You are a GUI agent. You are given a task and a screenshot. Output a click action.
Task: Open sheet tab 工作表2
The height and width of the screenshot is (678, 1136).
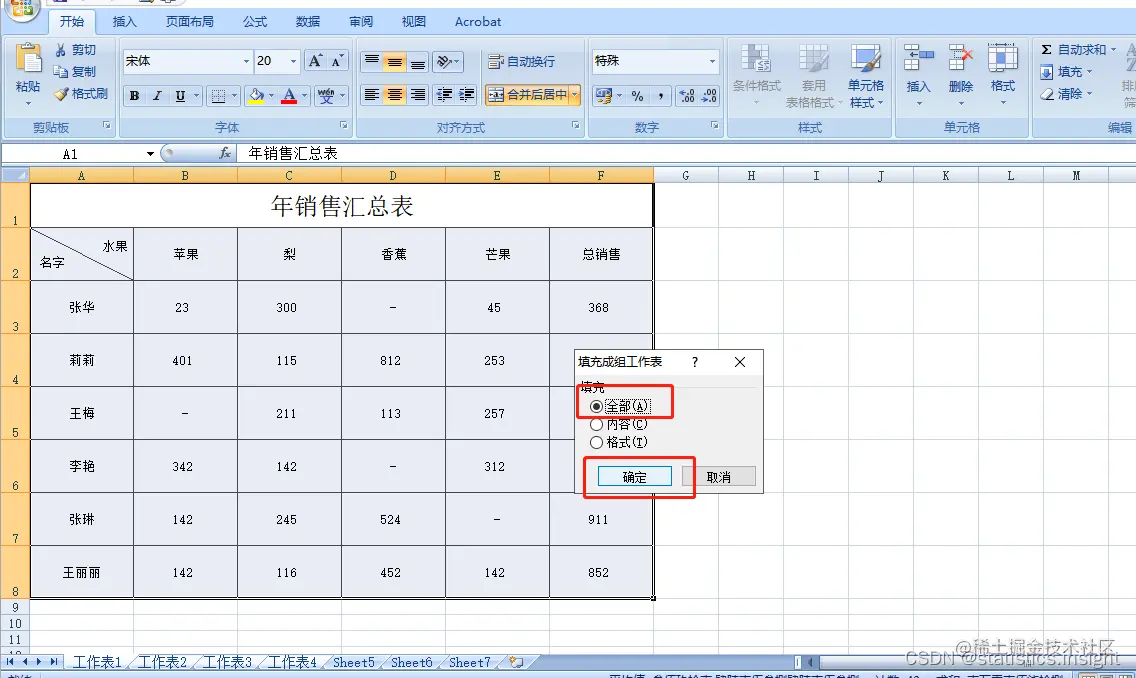click(162, 662)
